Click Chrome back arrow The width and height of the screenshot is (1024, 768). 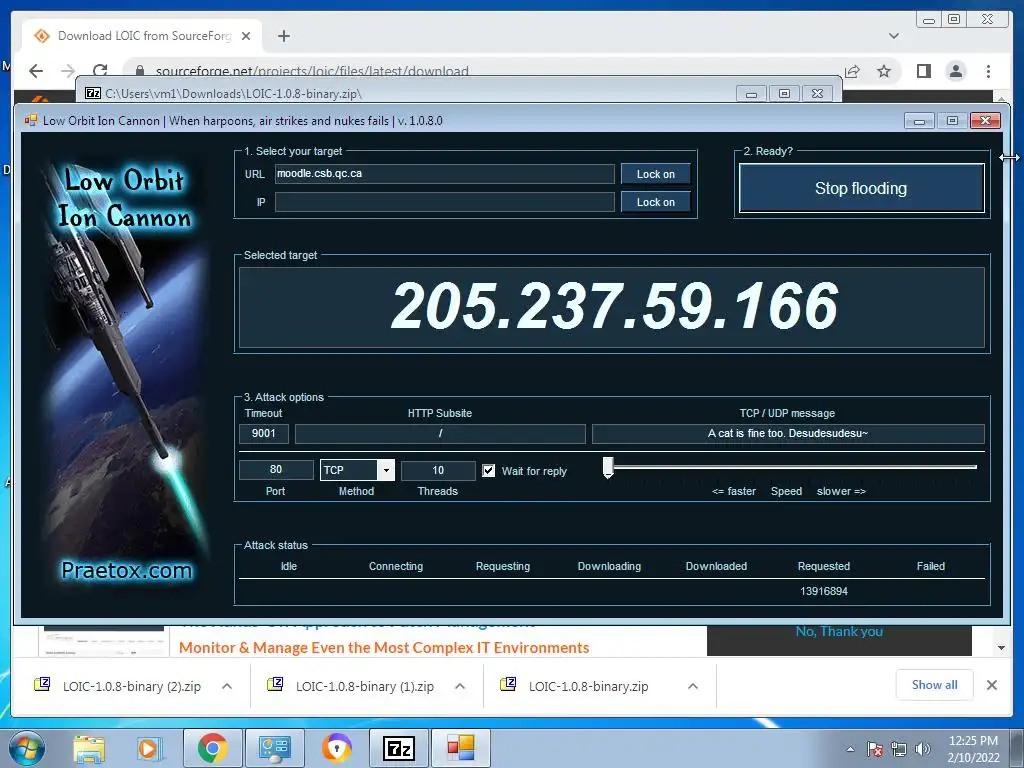36,71
